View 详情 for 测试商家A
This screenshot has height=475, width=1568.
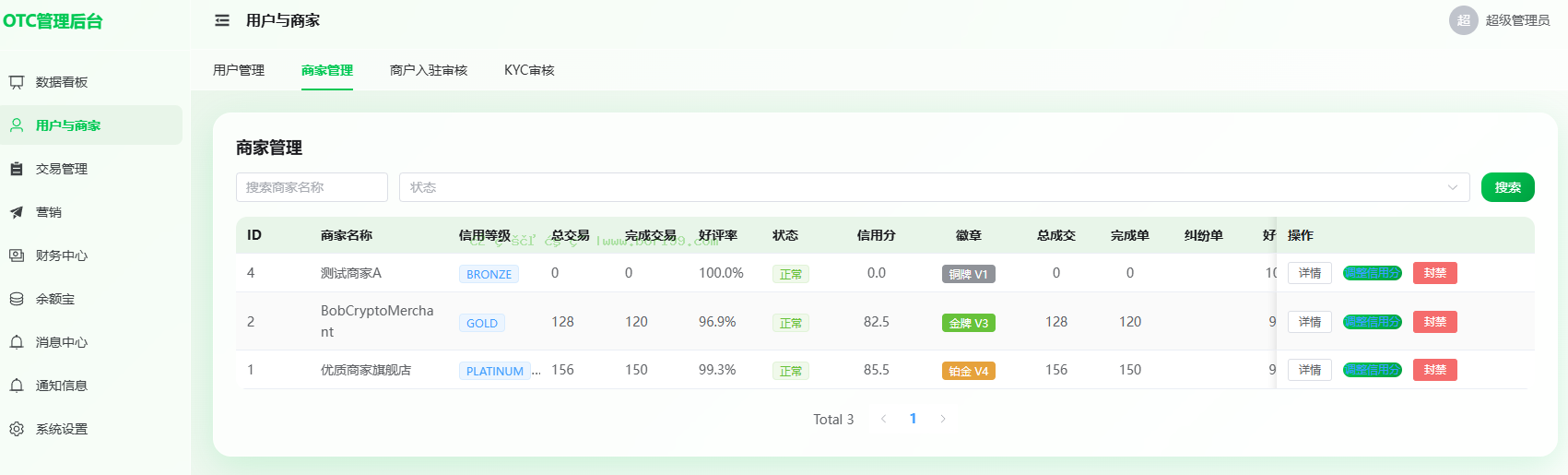[1310, 273]
